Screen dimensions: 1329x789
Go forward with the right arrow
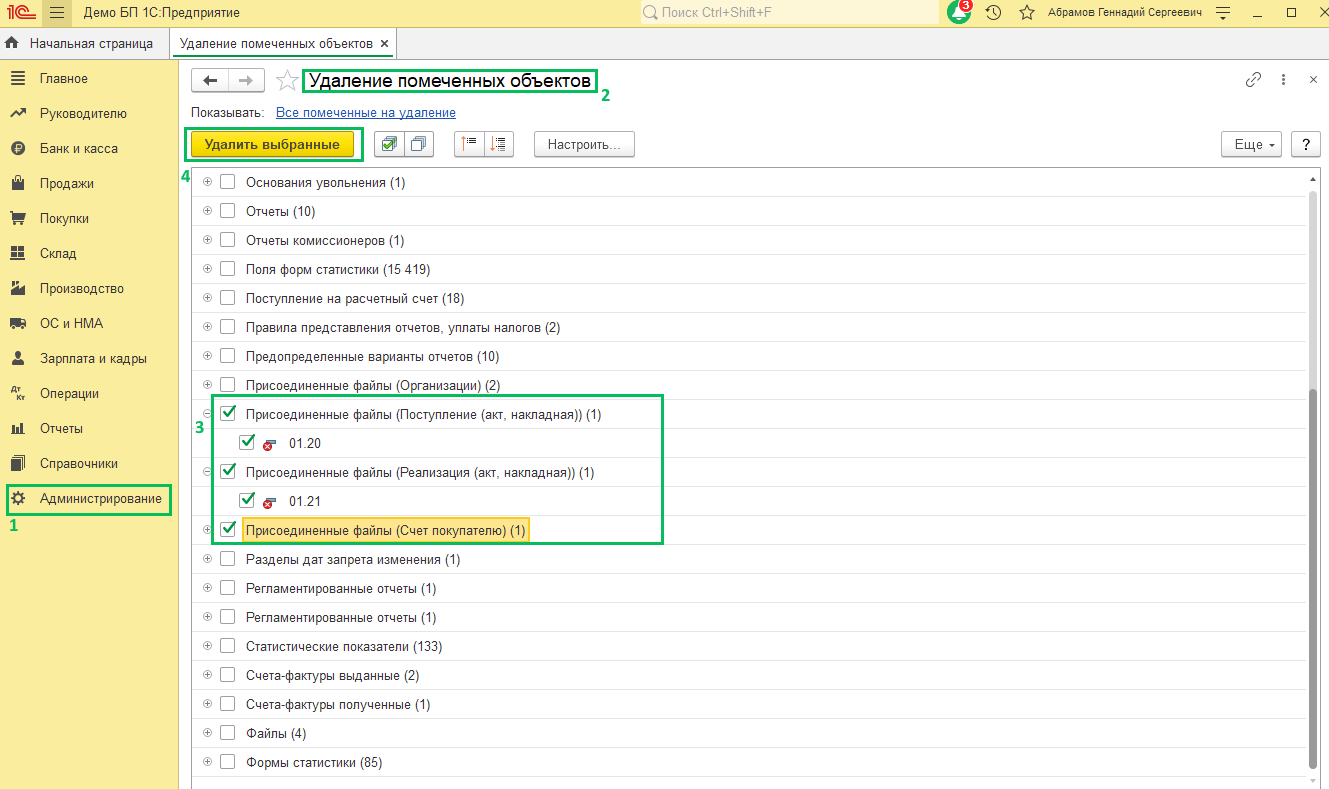click(246, 81)
